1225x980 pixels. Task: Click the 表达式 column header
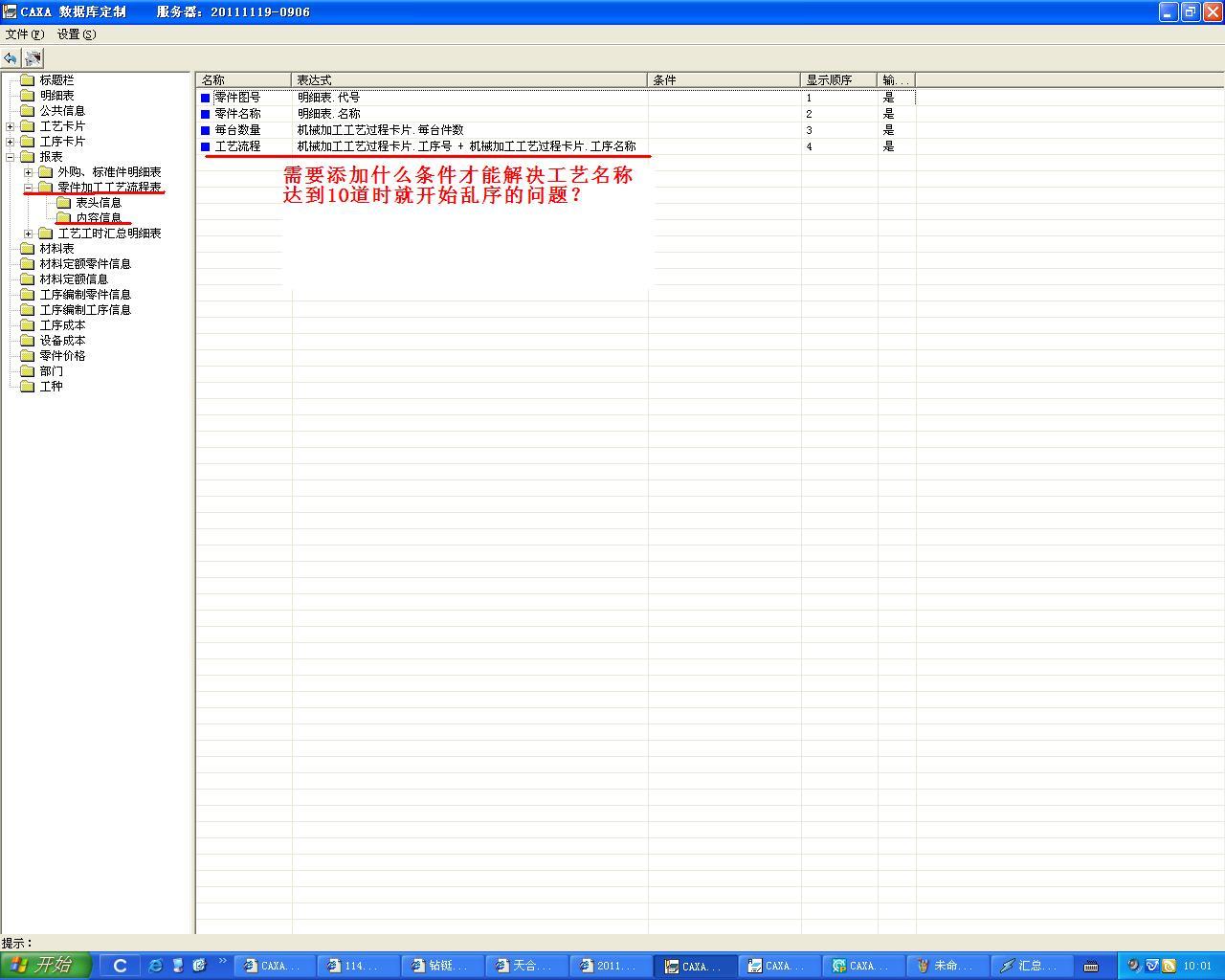(469, 80)
